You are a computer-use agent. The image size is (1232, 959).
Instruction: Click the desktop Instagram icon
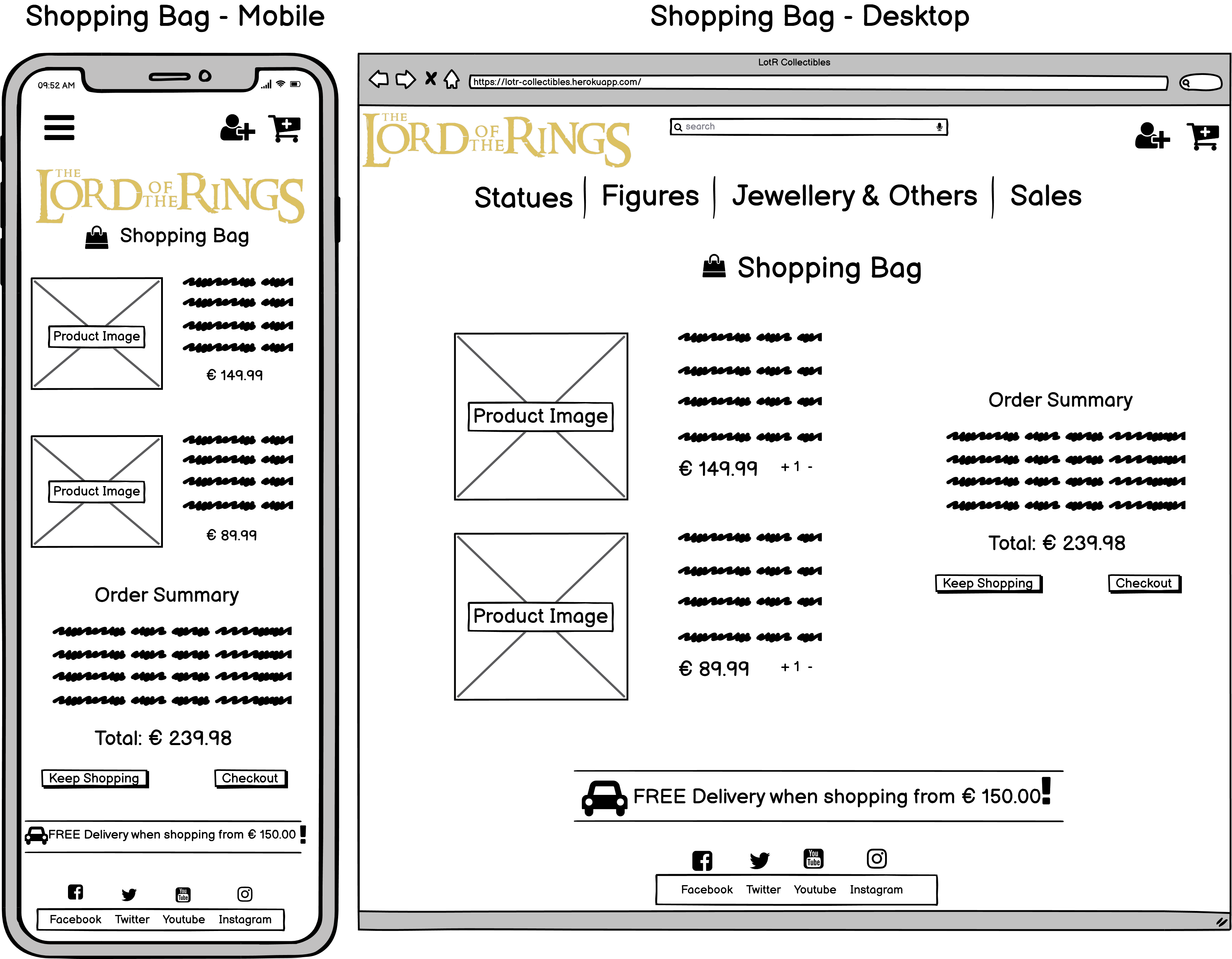[876, 859]
